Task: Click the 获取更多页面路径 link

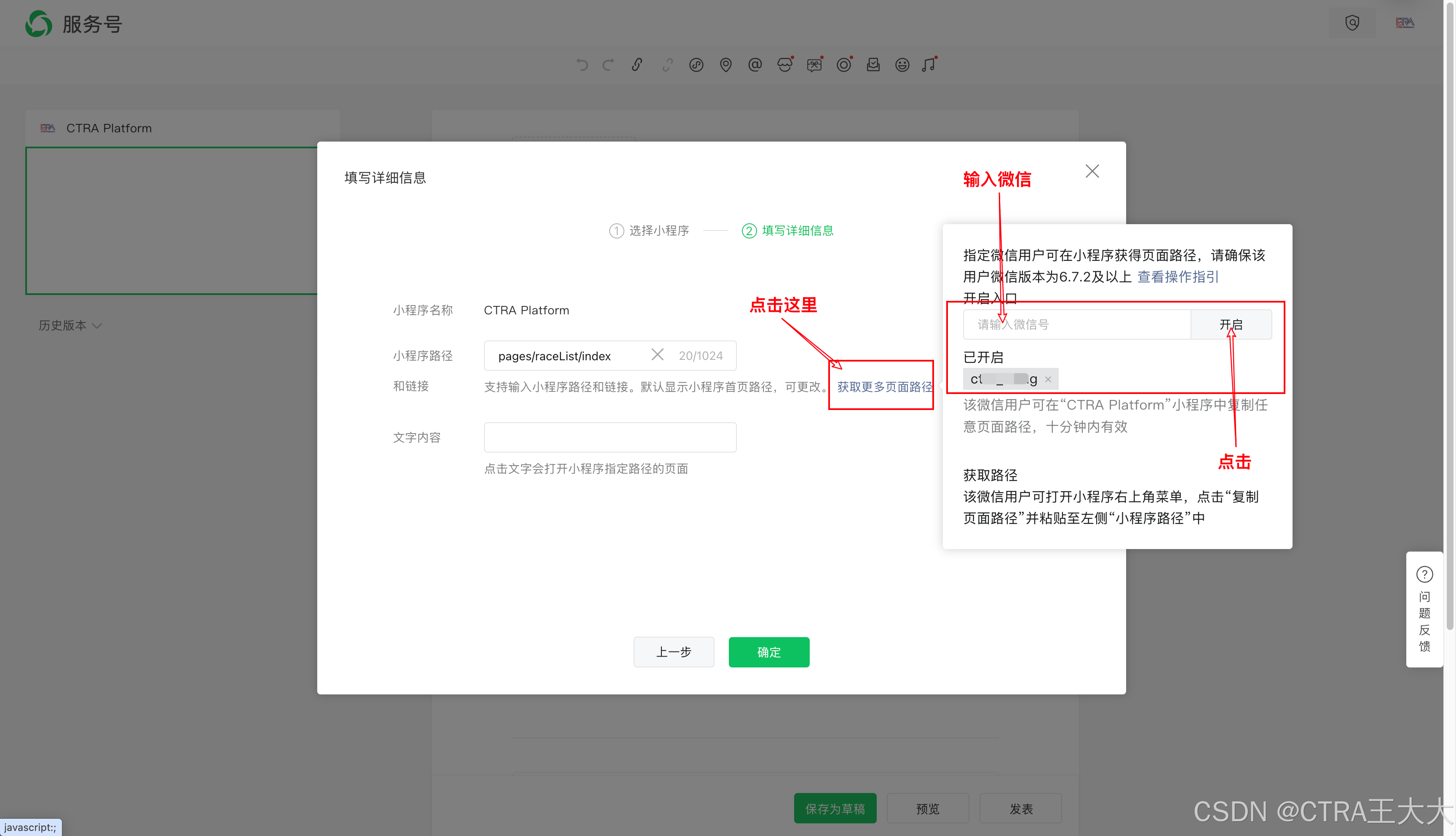Action: 884,387
